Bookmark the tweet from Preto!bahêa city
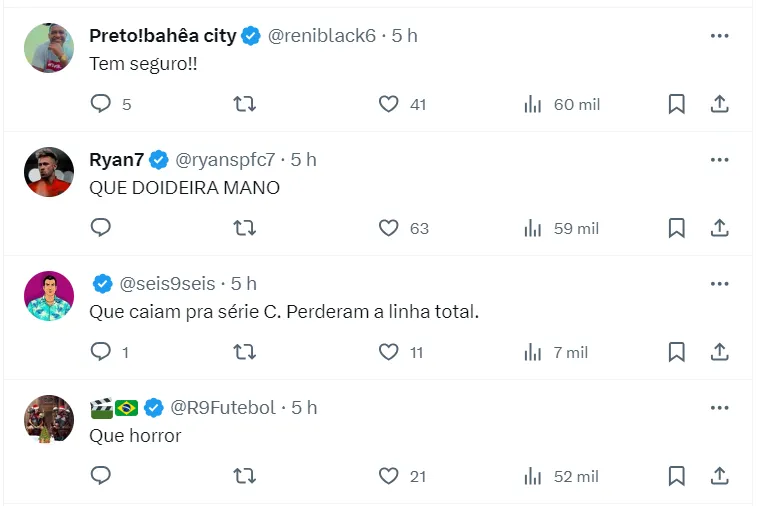 point(676,104)
